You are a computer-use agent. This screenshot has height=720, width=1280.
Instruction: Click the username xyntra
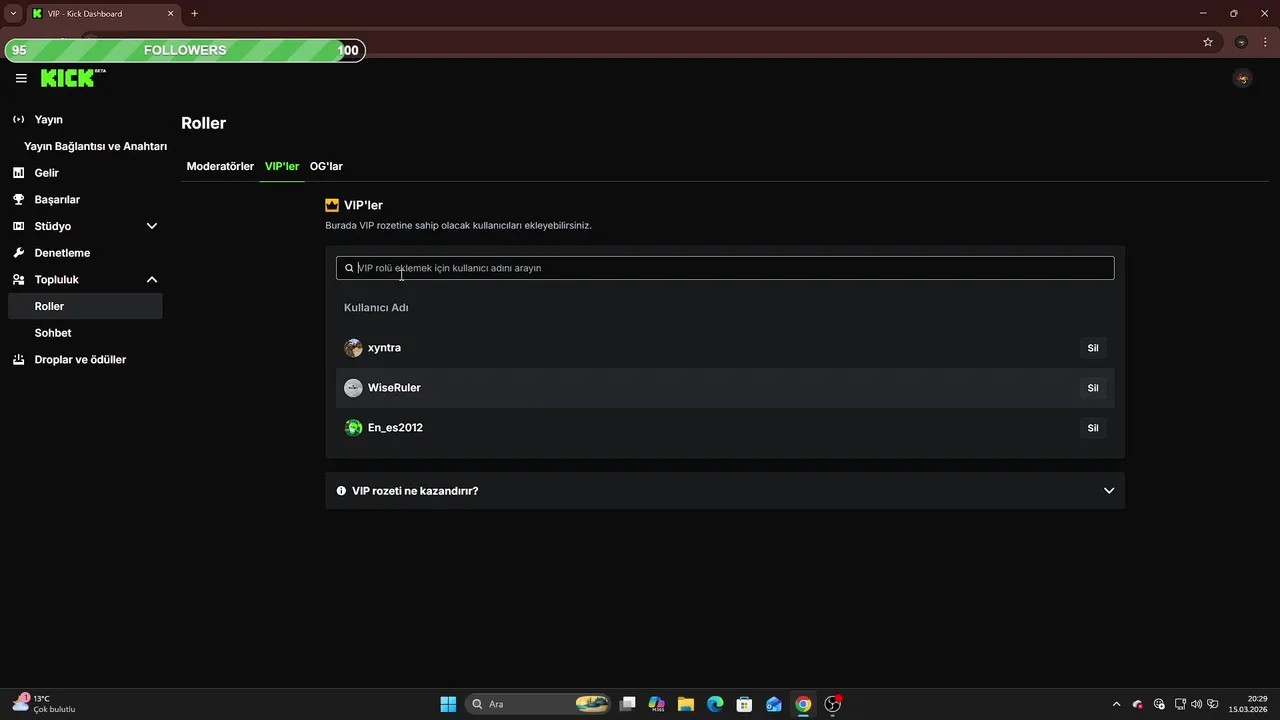384,348
